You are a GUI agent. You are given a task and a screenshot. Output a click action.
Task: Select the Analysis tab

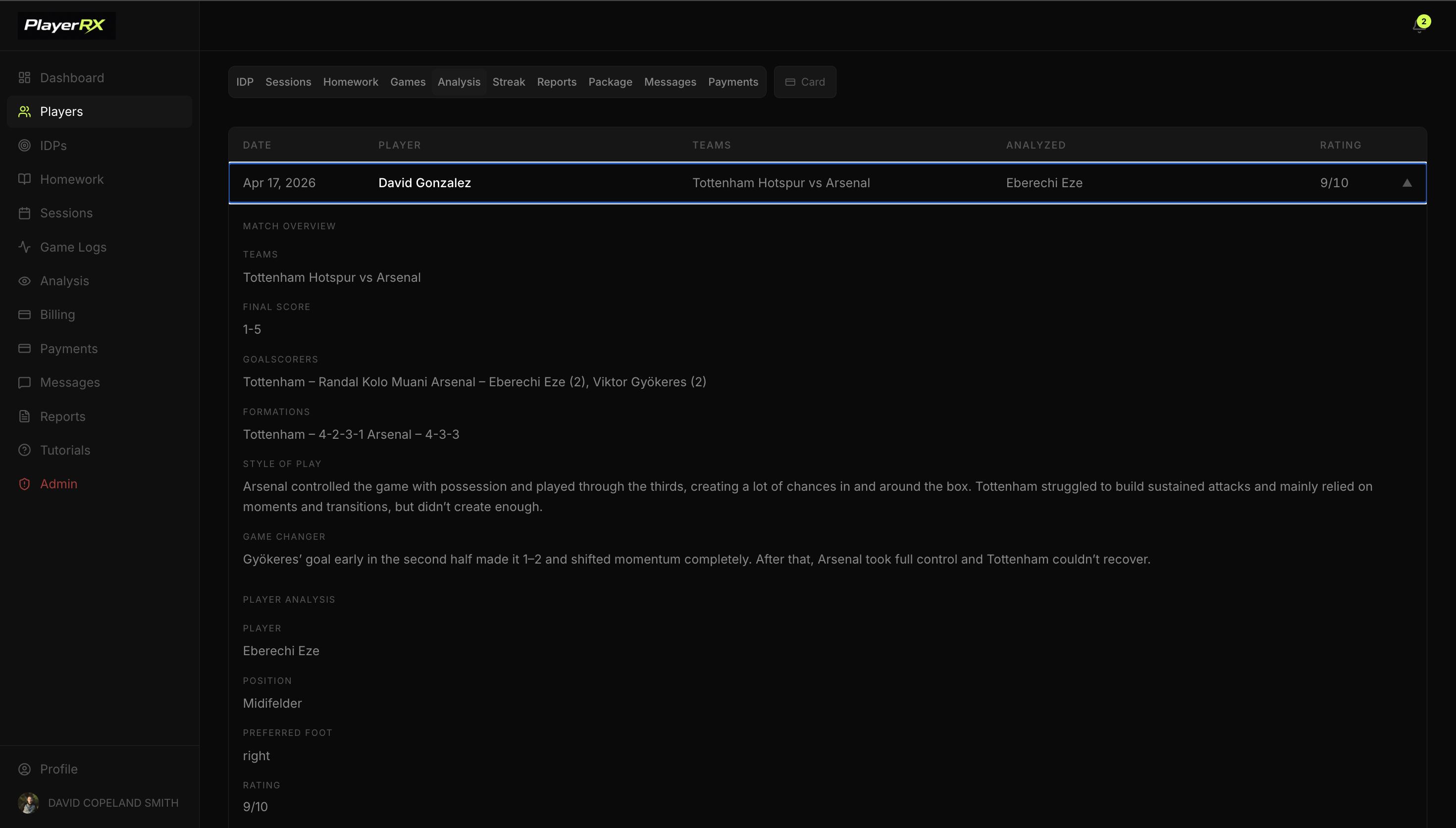click(x=459, y=82)
